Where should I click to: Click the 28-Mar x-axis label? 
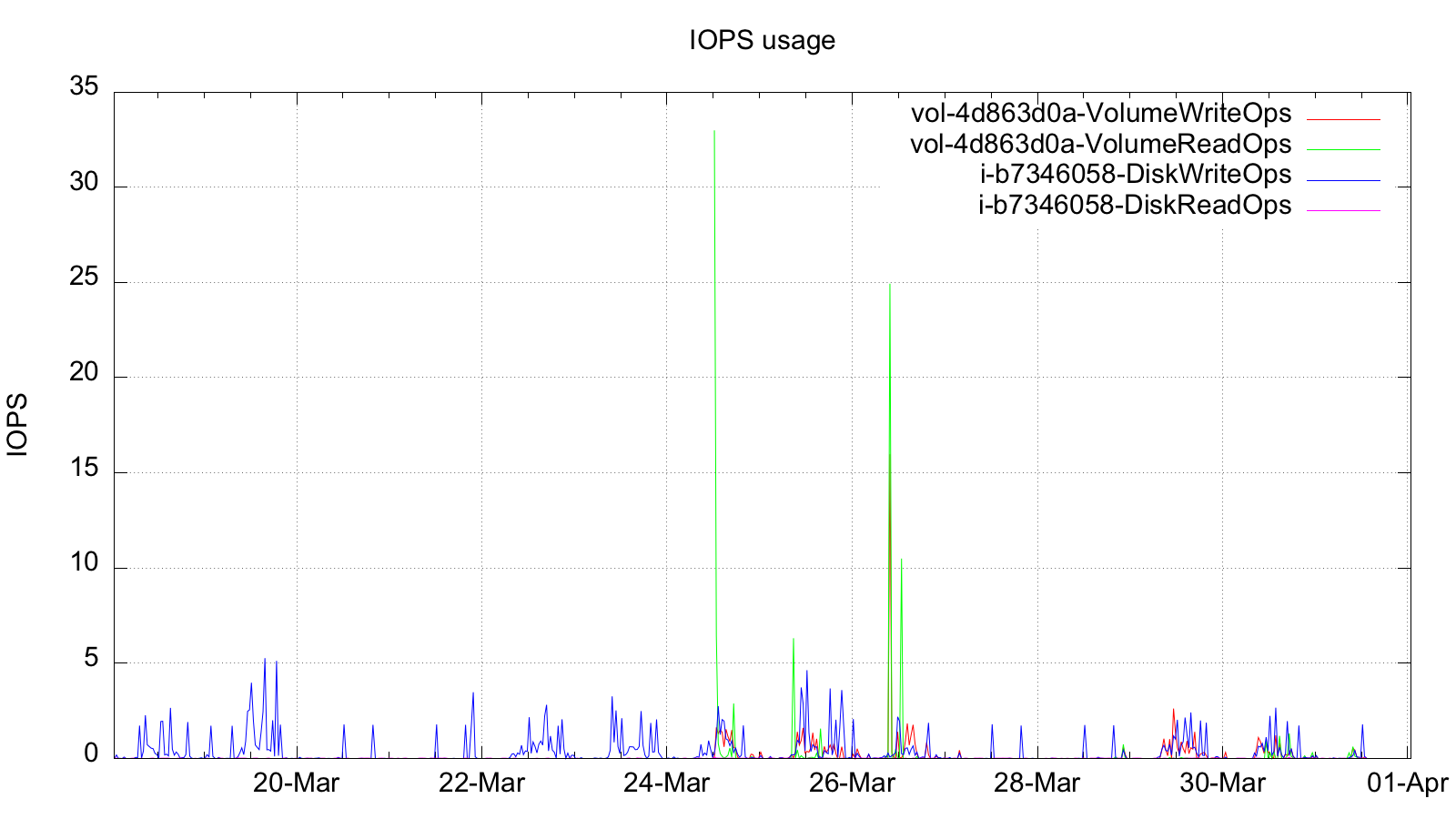coord(1036,783)
